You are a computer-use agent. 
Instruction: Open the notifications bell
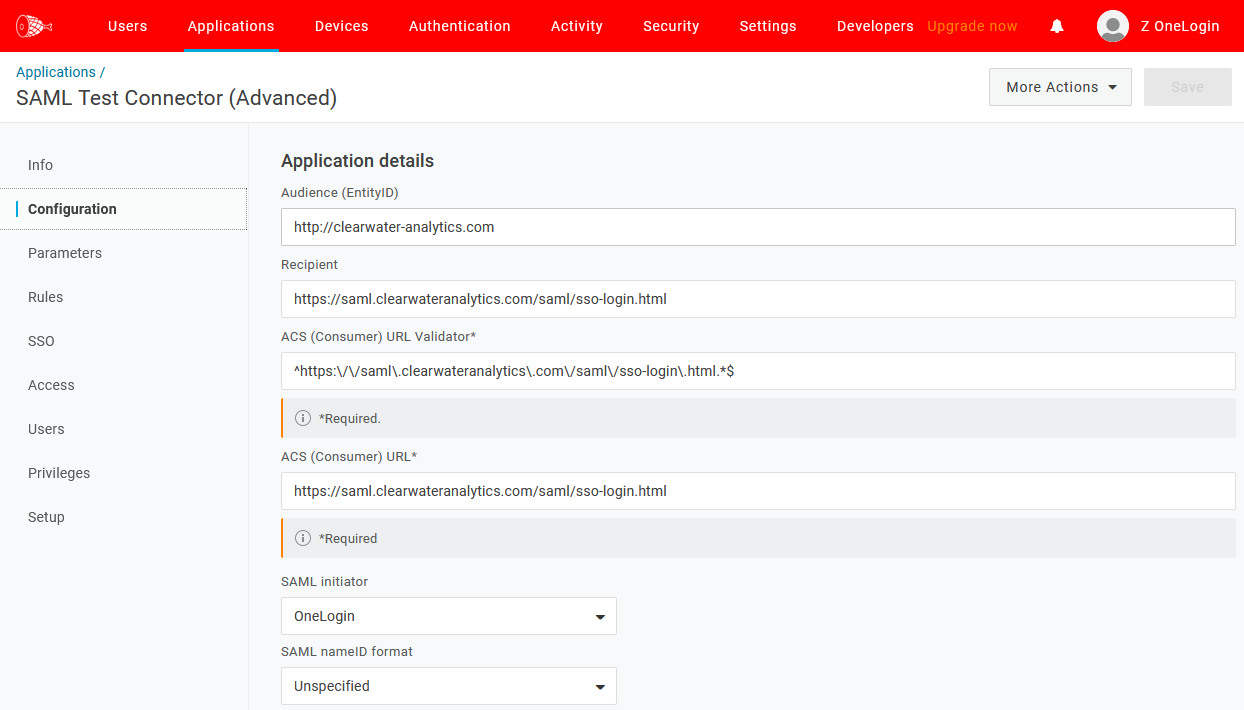[1057, 26]
